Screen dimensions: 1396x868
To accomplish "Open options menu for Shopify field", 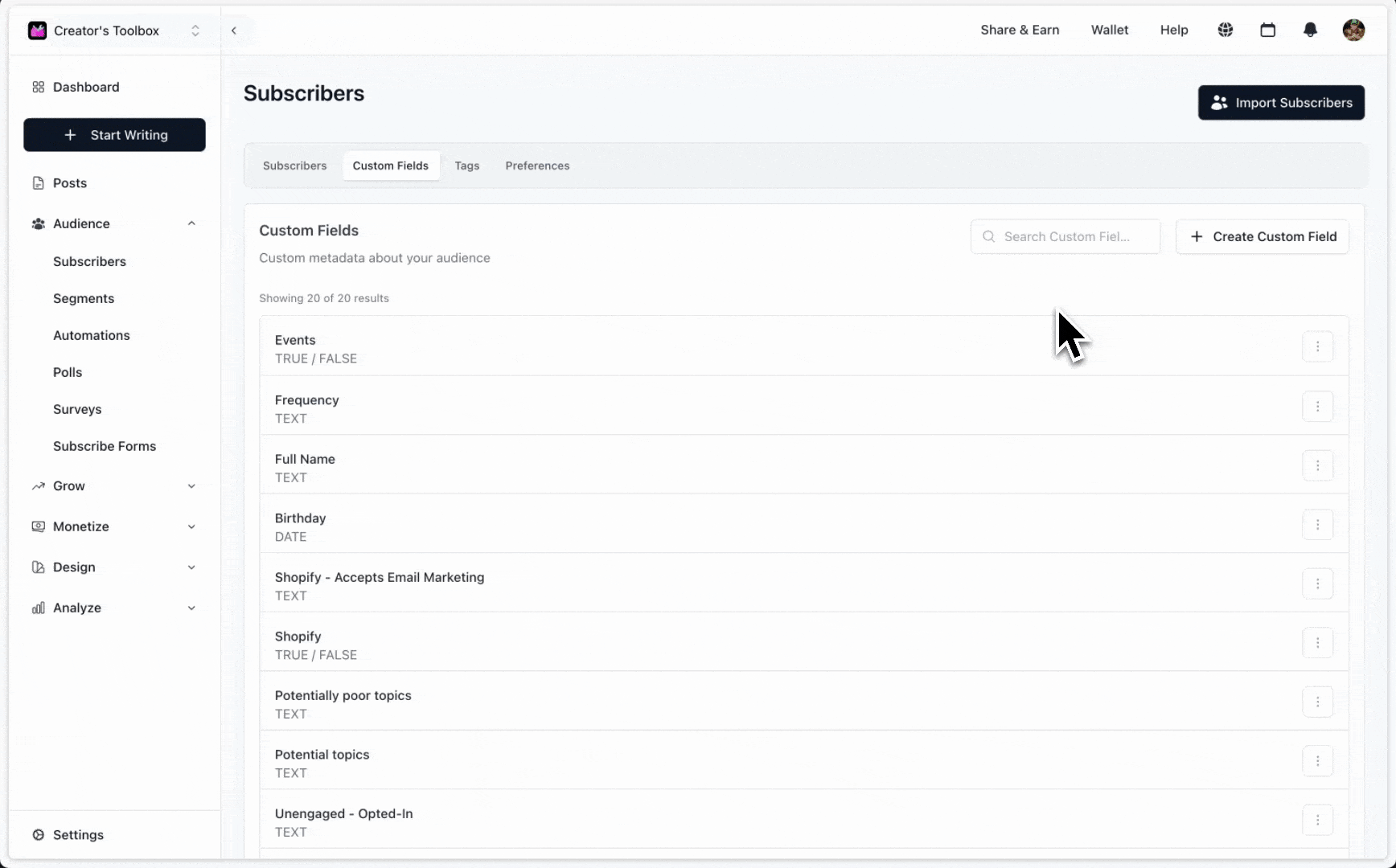I will [x=1317, y=643].
